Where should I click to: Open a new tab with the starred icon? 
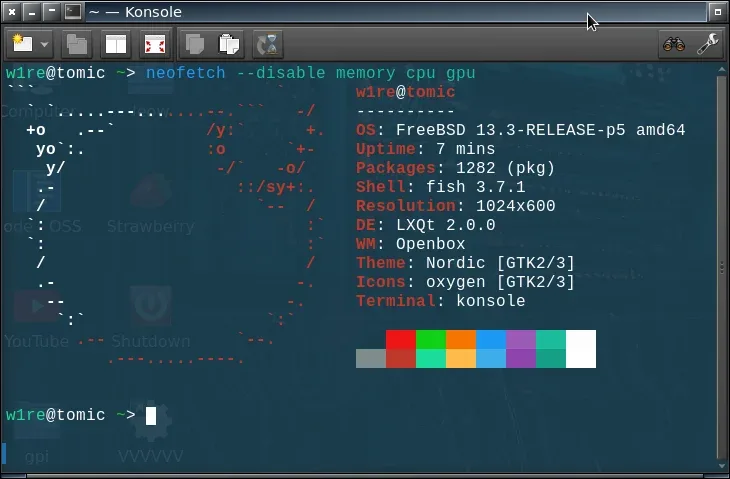coord(22,44)
